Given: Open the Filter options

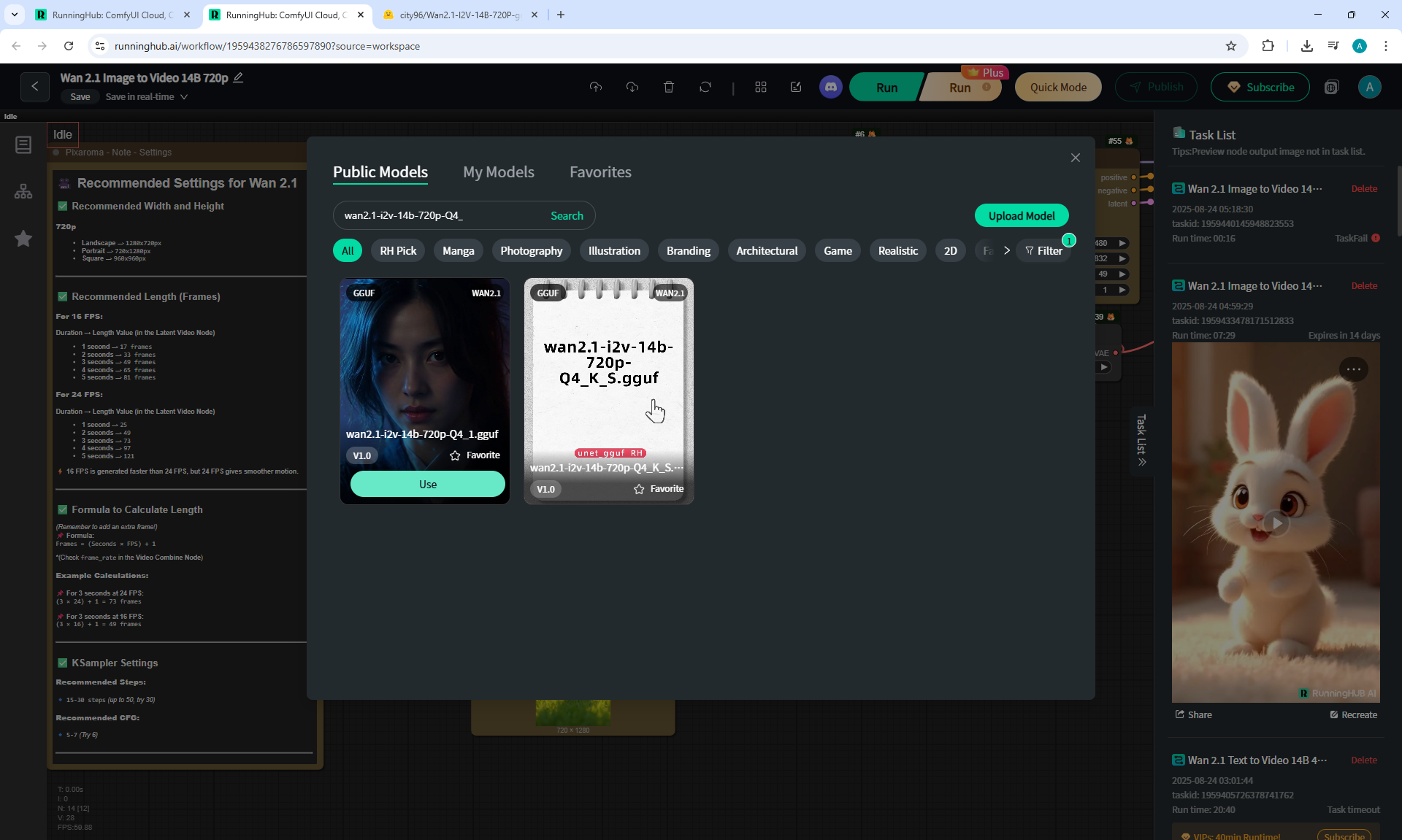Looking at the screenshot, I should 1043,251.
